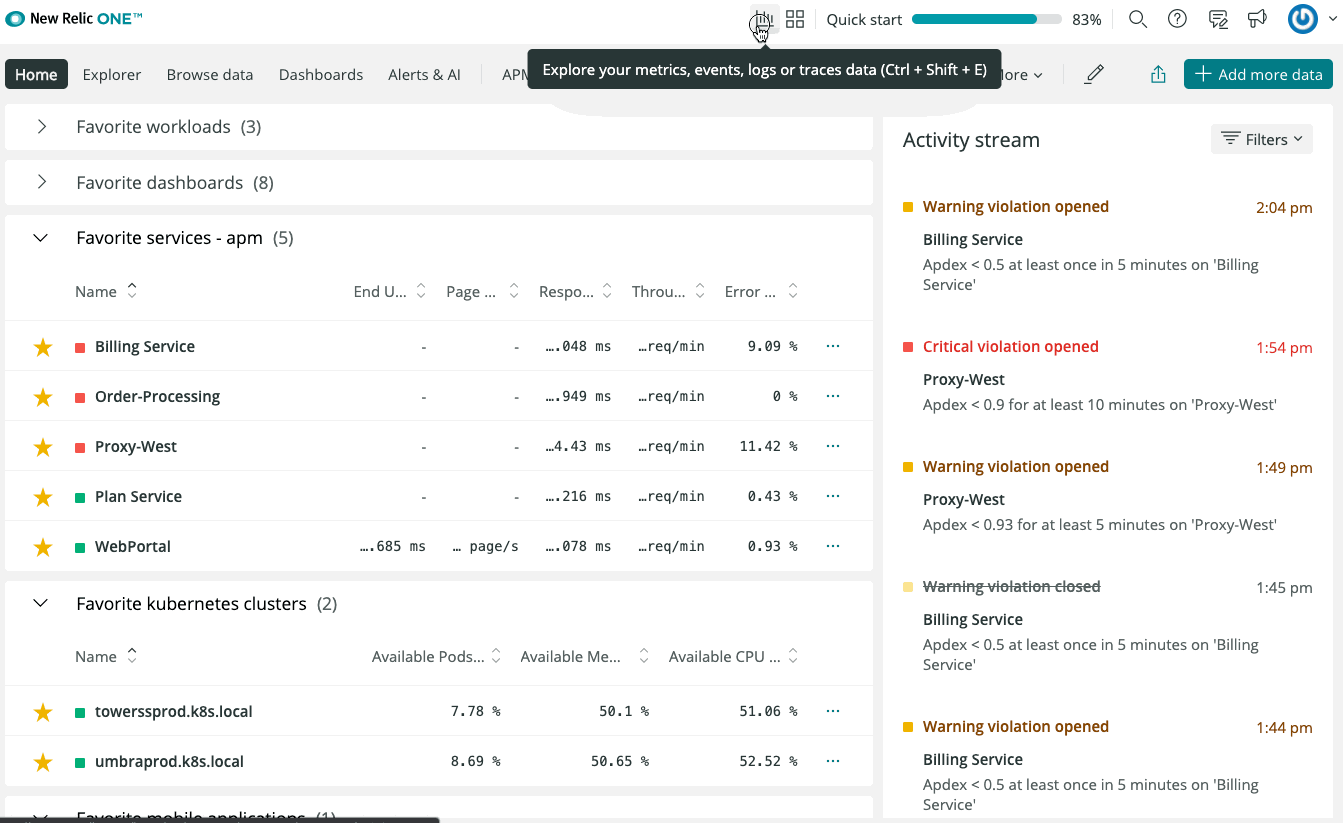Unfavorite the Billing Service star
The width and height of the screenshot is (1343, 823).
coord(42,347)
